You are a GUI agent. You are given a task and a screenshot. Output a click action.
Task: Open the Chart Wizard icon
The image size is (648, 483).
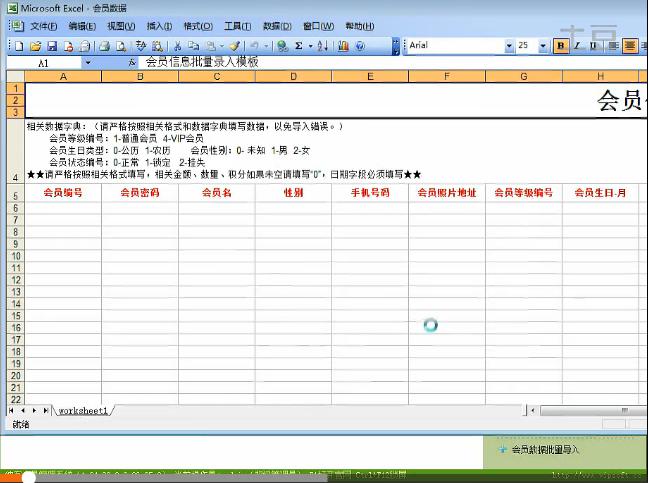[343, 46]
